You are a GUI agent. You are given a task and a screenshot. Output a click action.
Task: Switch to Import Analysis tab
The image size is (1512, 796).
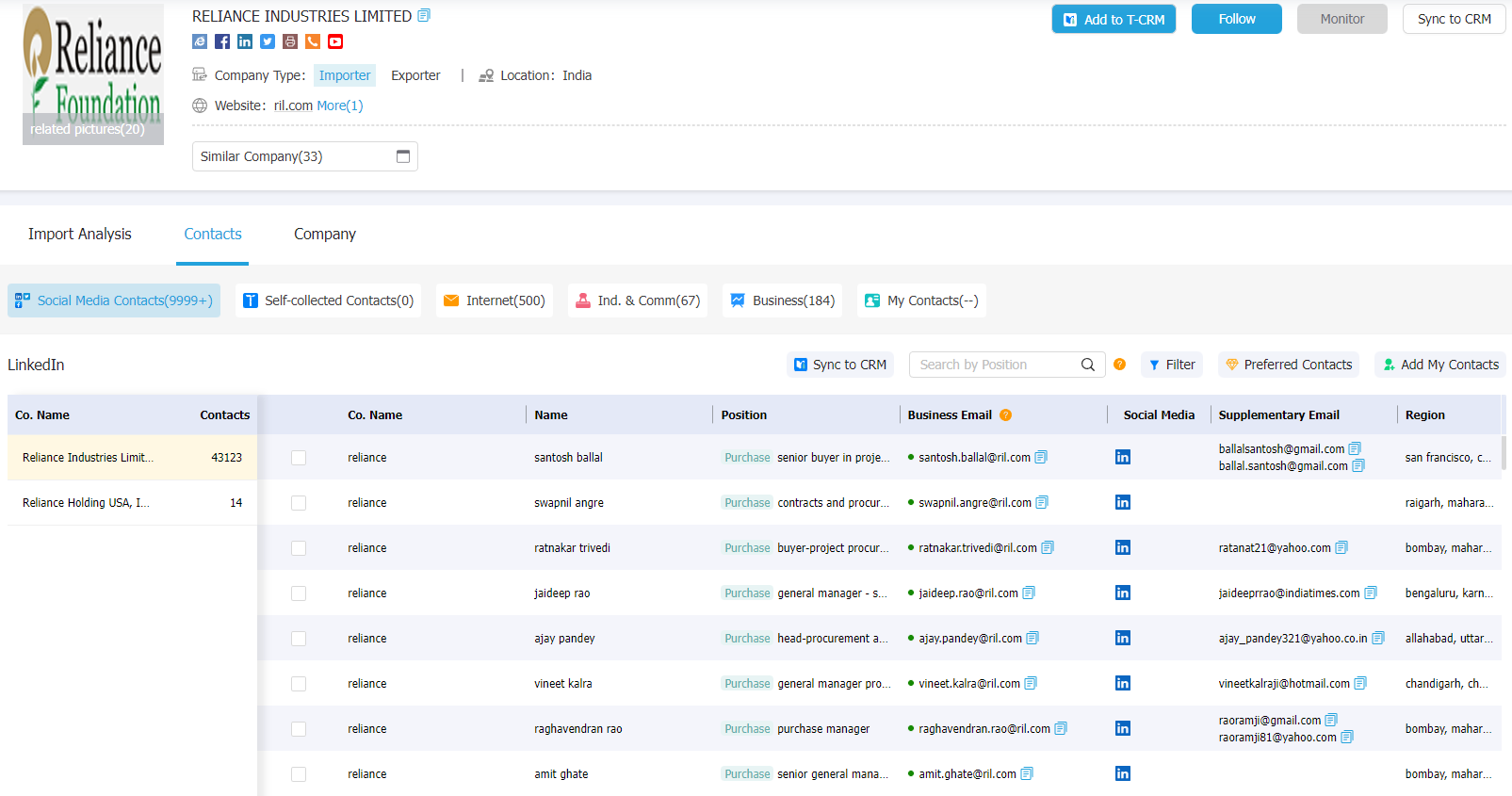pos(80,234)
